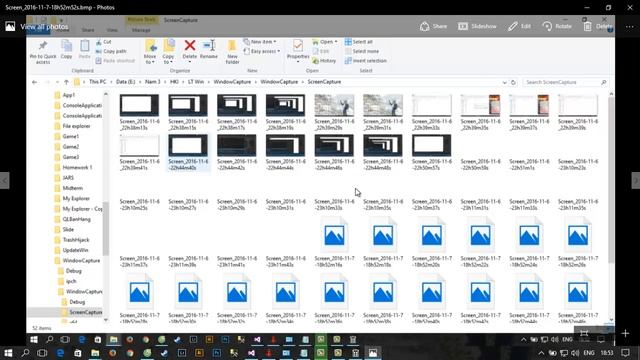Click the pictured file list vertical scrollbar
The height and width of the screenshot is (360, 640).
click(611, 180)
